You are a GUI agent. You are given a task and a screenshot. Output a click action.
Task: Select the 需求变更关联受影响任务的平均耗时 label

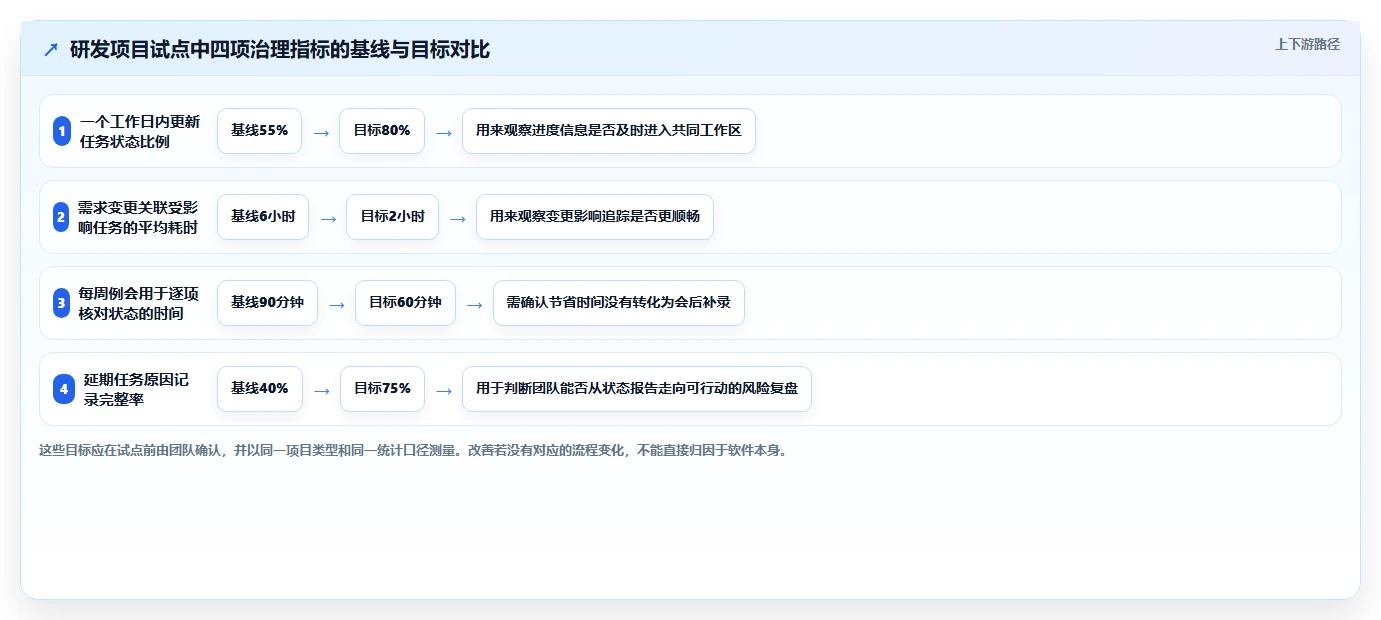(x=138, y=217)
